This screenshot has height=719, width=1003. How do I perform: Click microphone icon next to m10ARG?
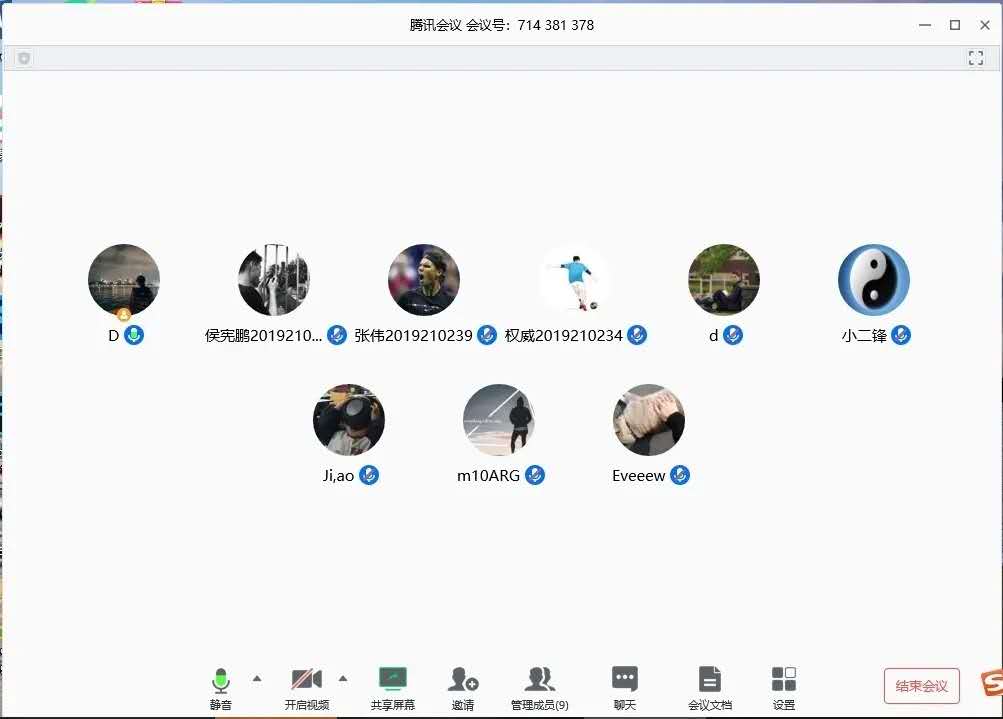coord(535,475)
